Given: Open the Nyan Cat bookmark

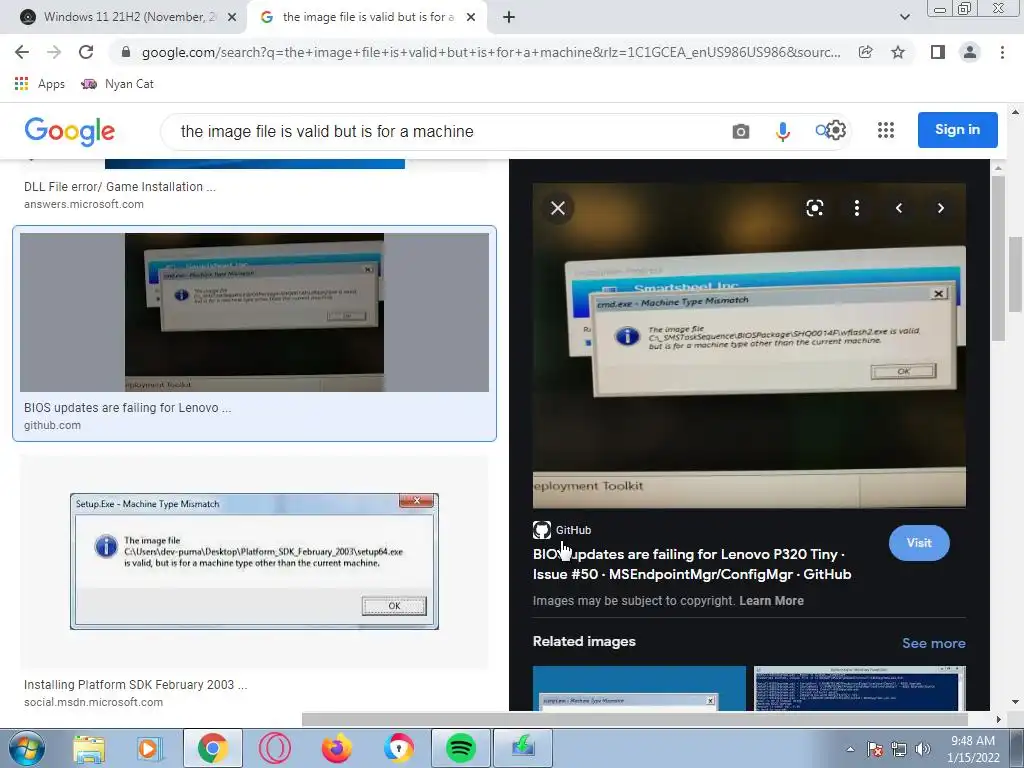Looking at the screenshot, I should (117, 84).
